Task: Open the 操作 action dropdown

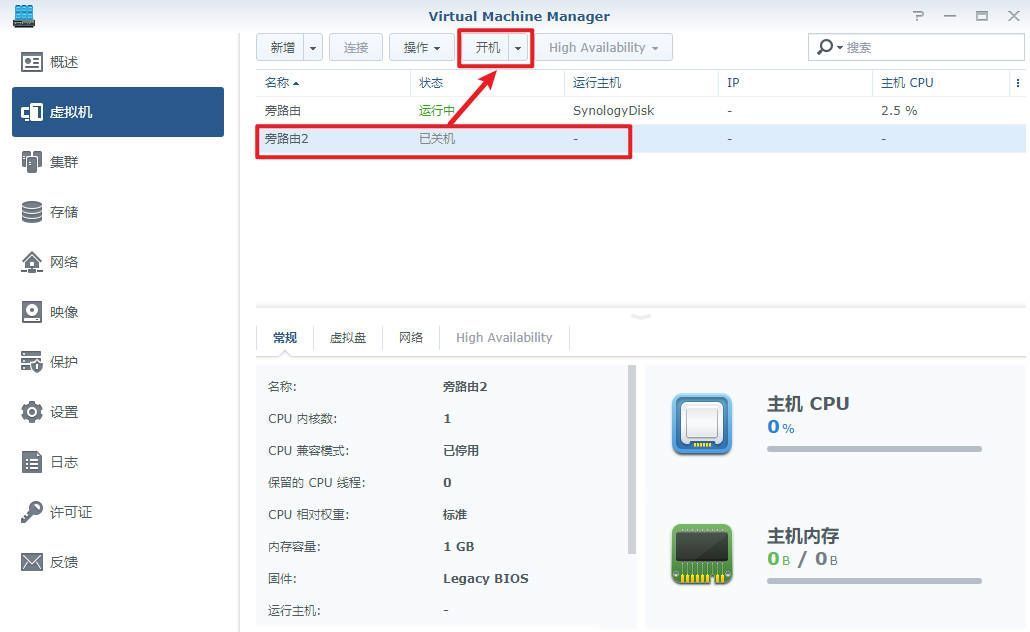Action: (421, 48)
